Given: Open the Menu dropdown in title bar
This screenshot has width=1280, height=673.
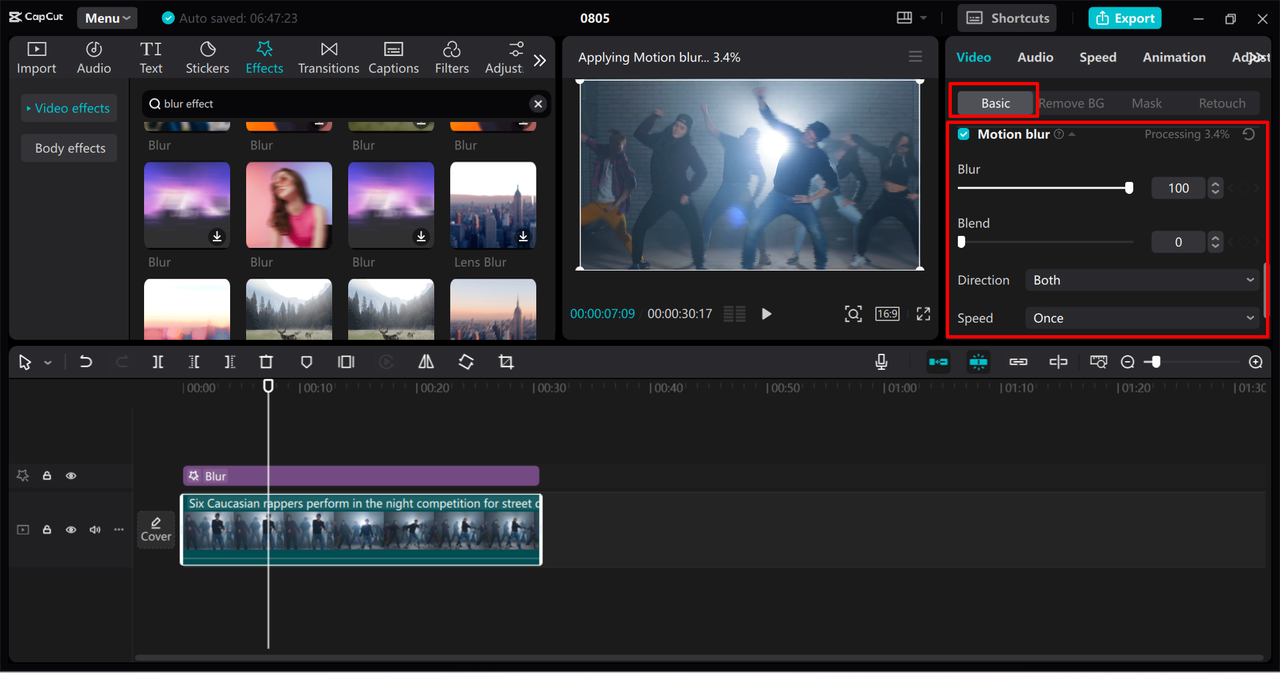Looking at the screenshot, I should coord(107,18).
